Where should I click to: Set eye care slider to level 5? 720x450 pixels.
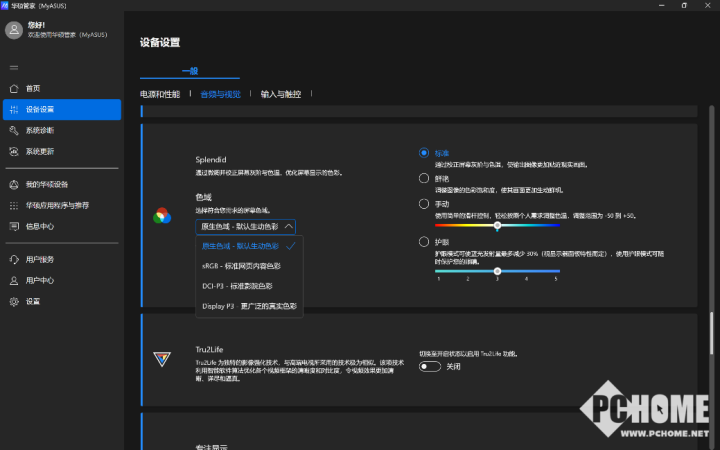point(557,271)
